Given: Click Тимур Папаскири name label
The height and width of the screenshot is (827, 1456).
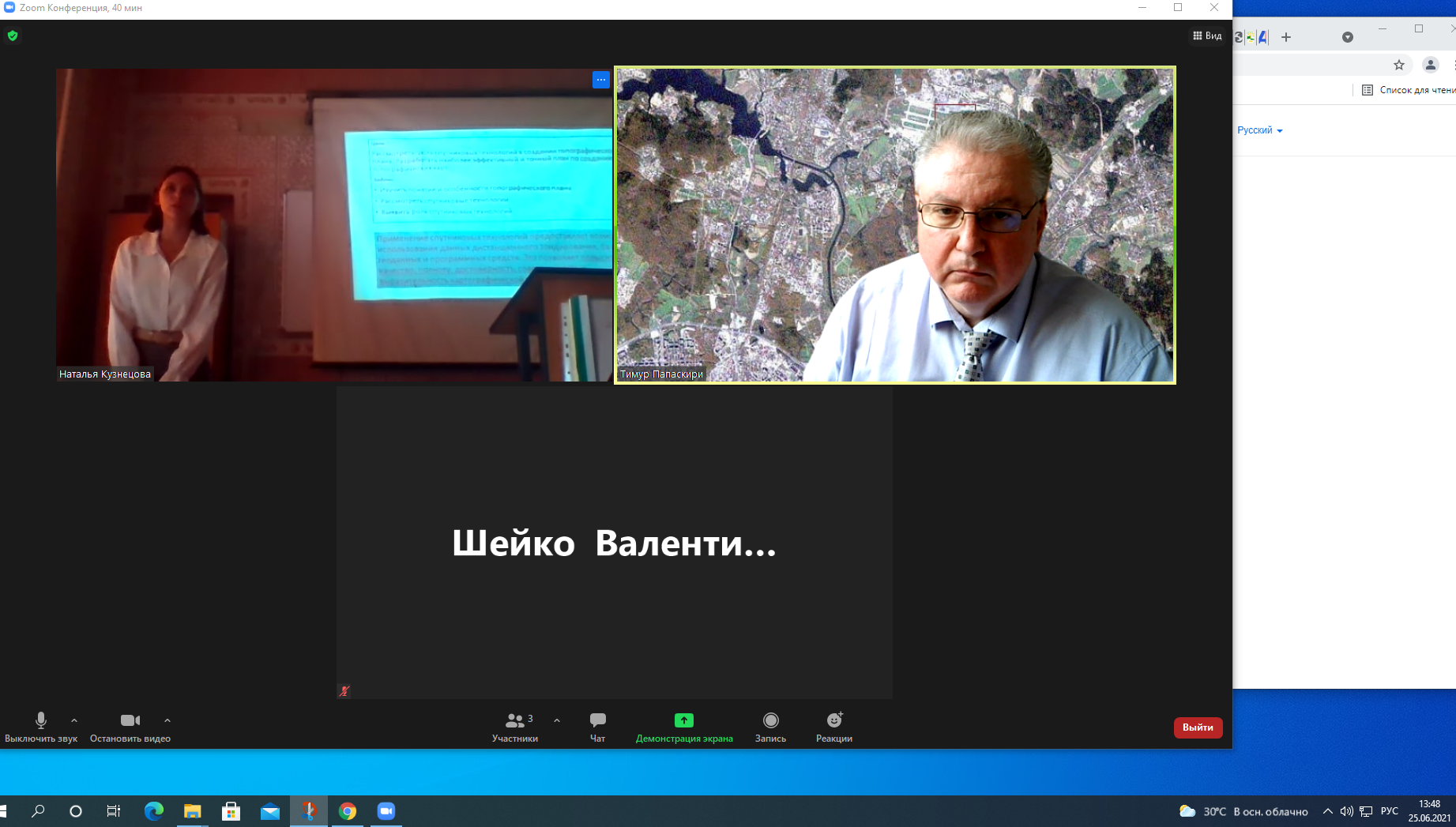Looking at the screenshot, I should (661, 374).
